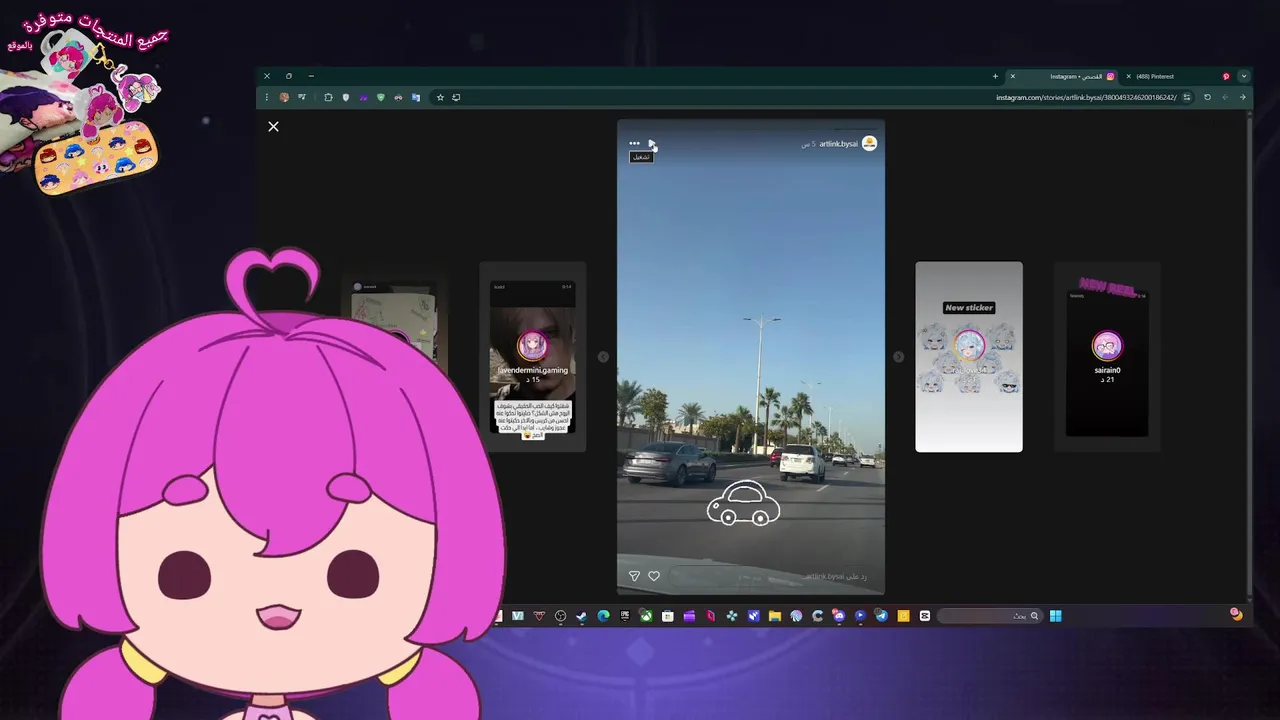Open the story more options menu
This screenshot has width=1280, height=720.
coord(634,143)
